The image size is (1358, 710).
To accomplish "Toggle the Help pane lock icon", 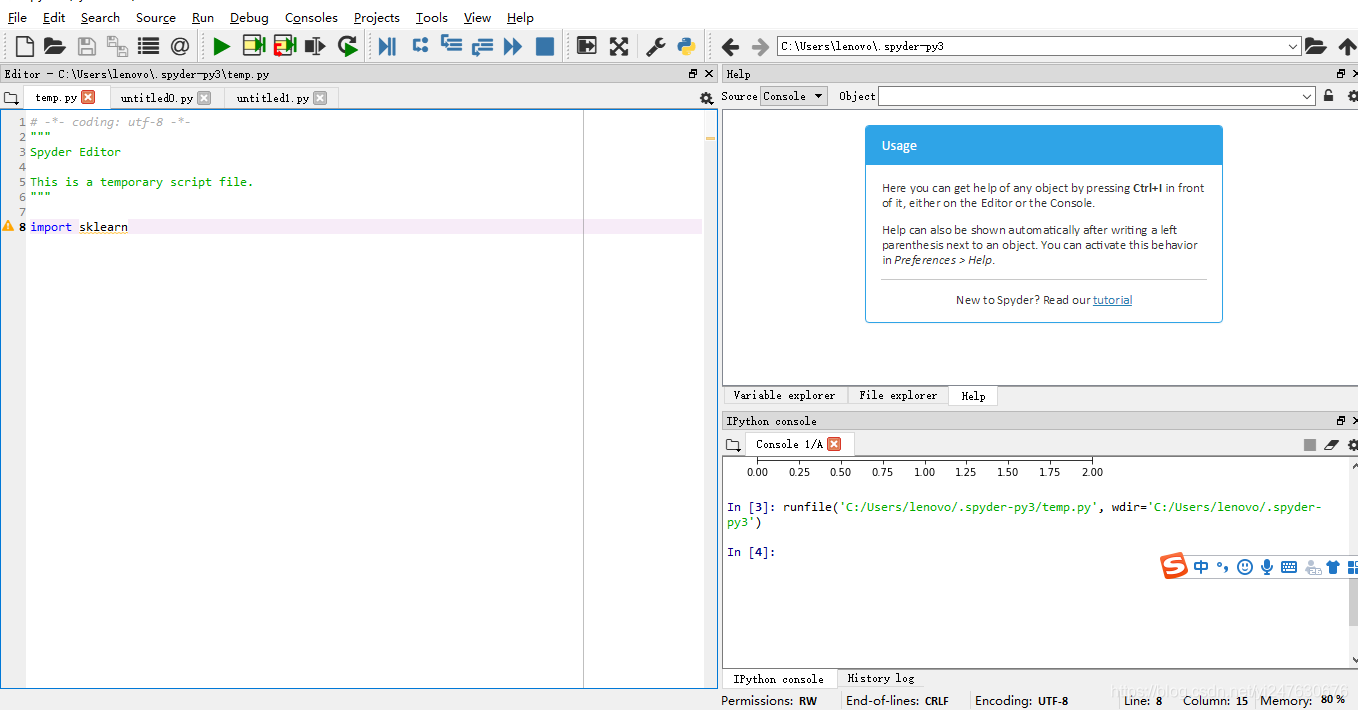I will [x=1328, y=96].
